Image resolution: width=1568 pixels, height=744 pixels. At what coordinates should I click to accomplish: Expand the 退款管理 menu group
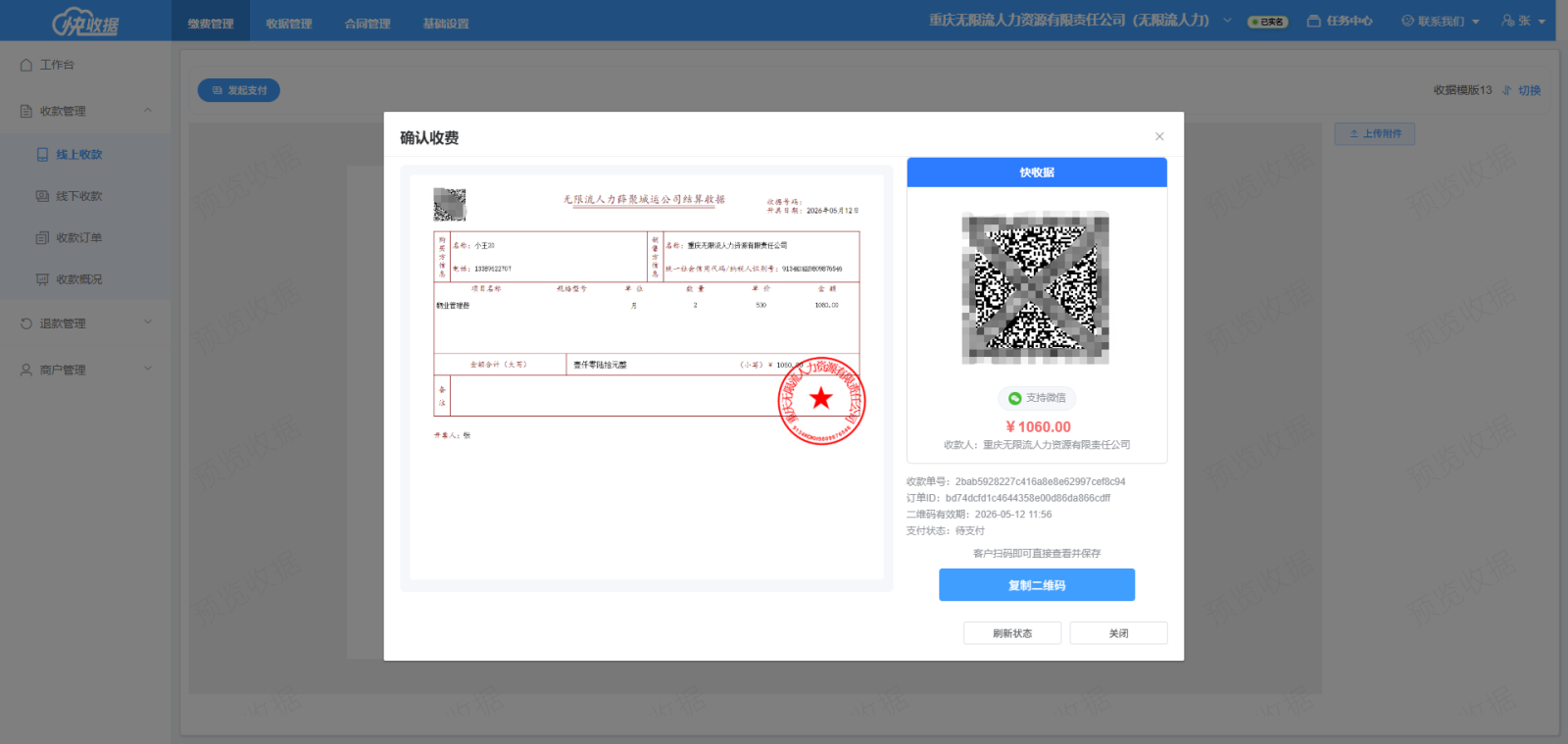148,322
